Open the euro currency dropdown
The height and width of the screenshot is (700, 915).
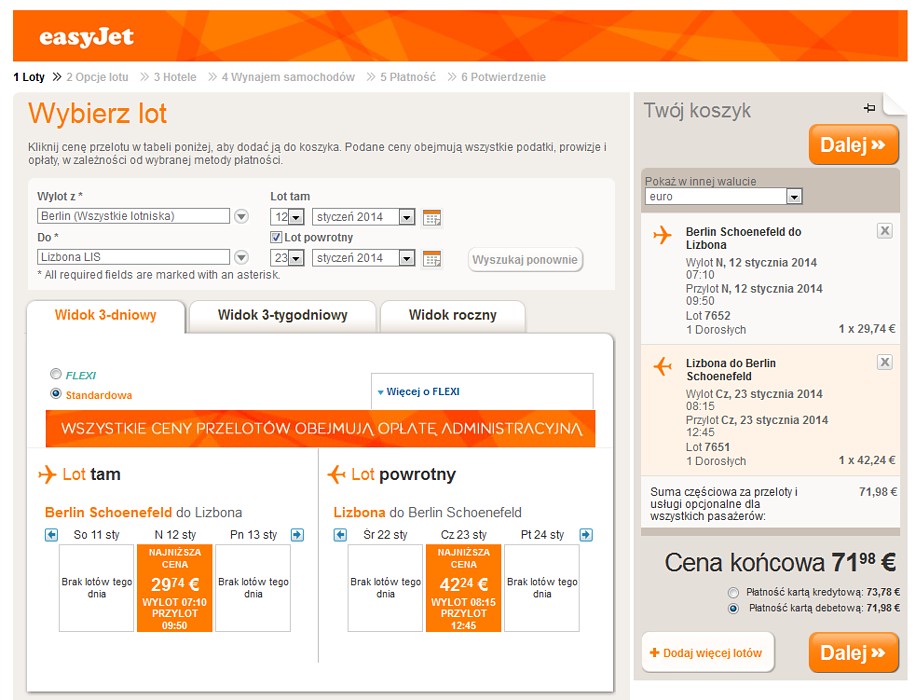(794, 197)
